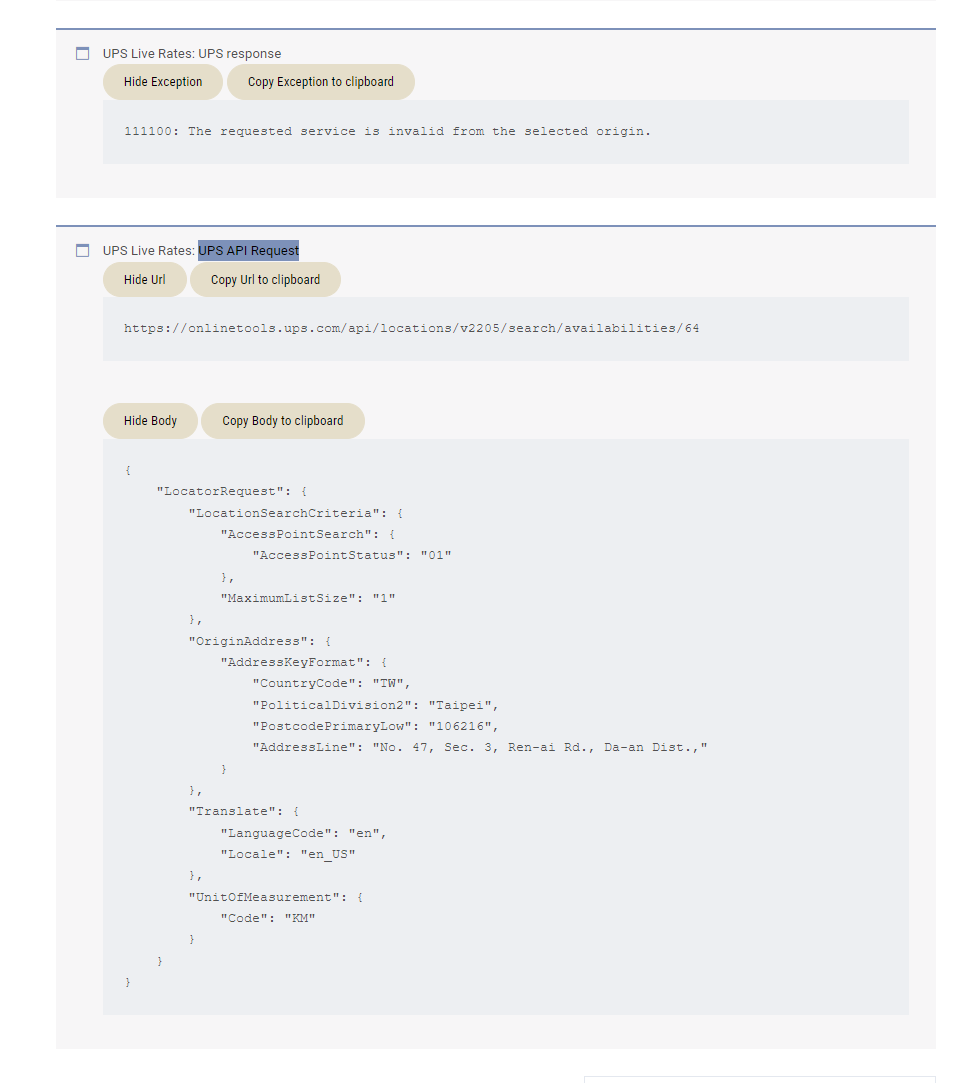Click "CountryCode": "TW" line

[x=331, y=684]
